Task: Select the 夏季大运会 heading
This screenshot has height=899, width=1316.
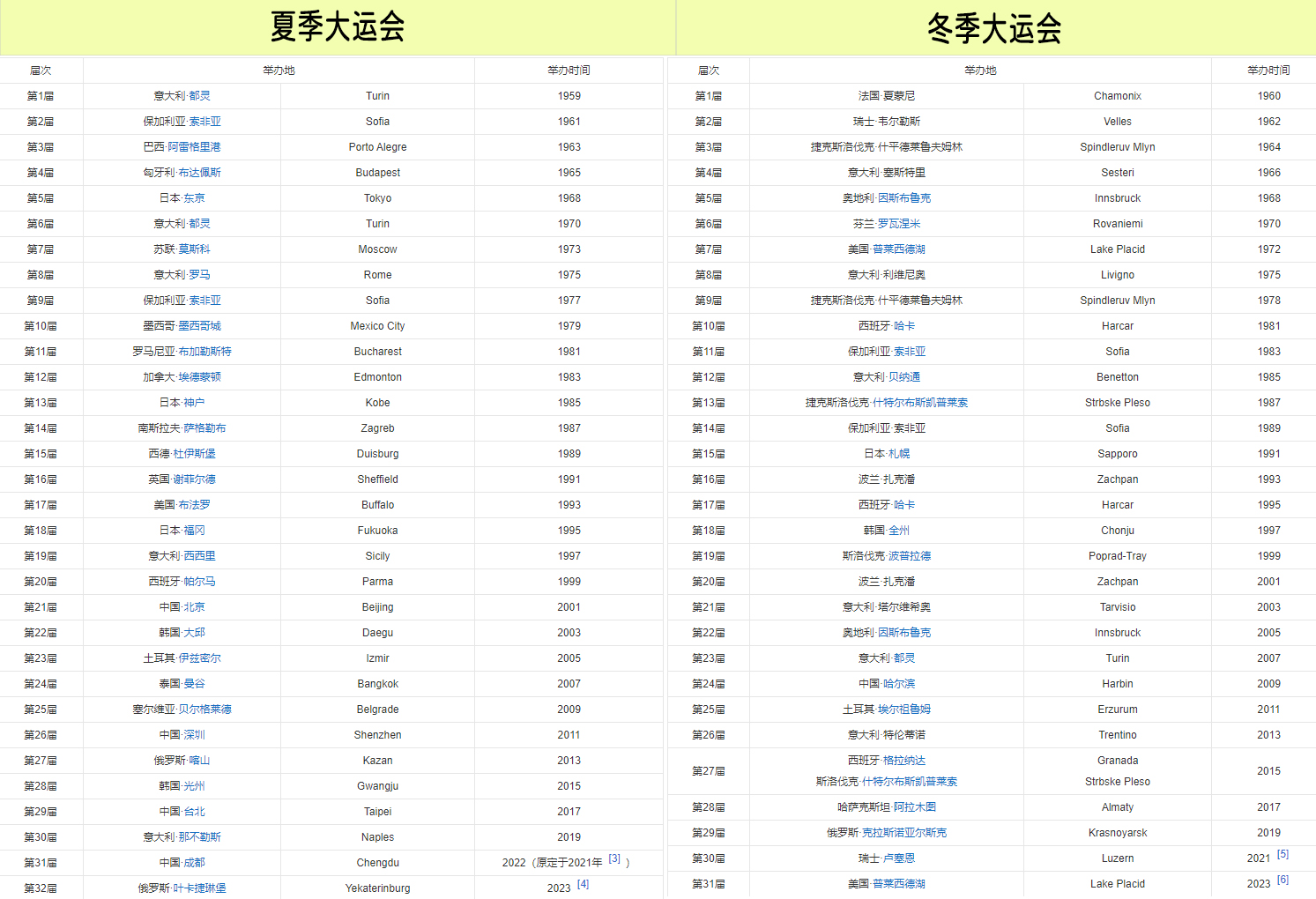Action: click(338, 27)
